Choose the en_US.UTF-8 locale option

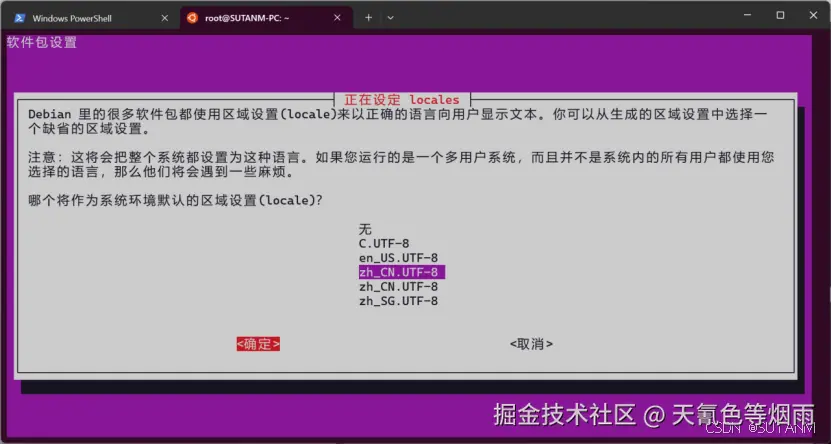398,258
